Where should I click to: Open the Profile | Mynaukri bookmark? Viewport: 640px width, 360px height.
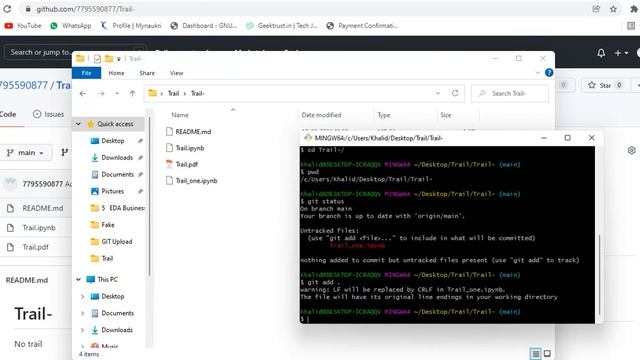point(131,26)
